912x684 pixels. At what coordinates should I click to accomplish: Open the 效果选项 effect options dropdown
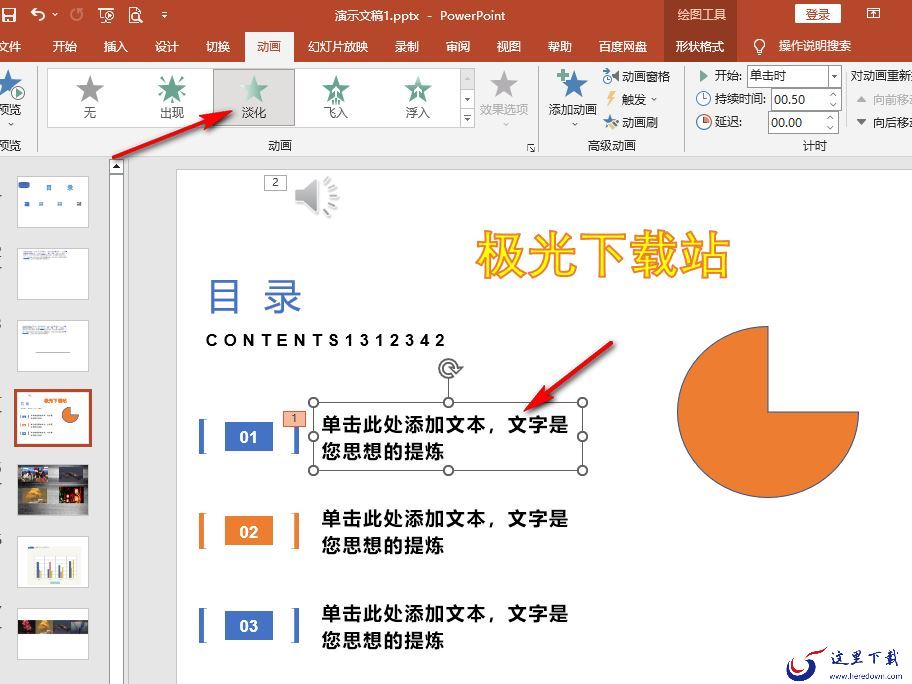504,99
